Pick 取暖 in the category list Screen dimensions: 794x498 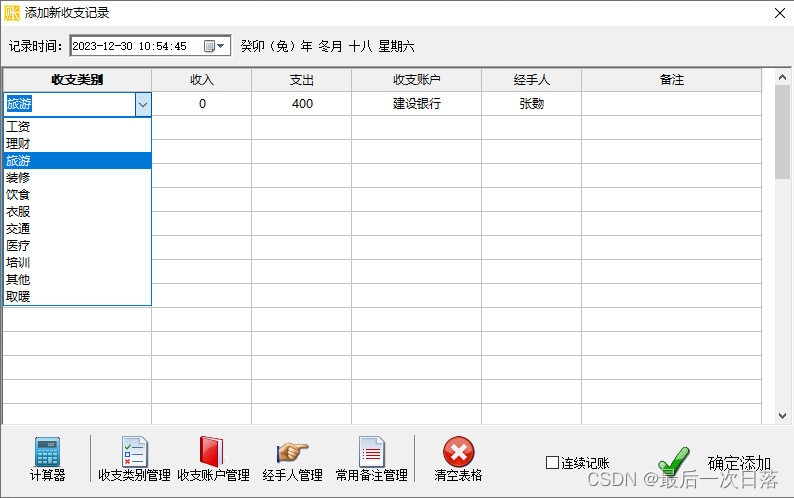click(77, 296)
